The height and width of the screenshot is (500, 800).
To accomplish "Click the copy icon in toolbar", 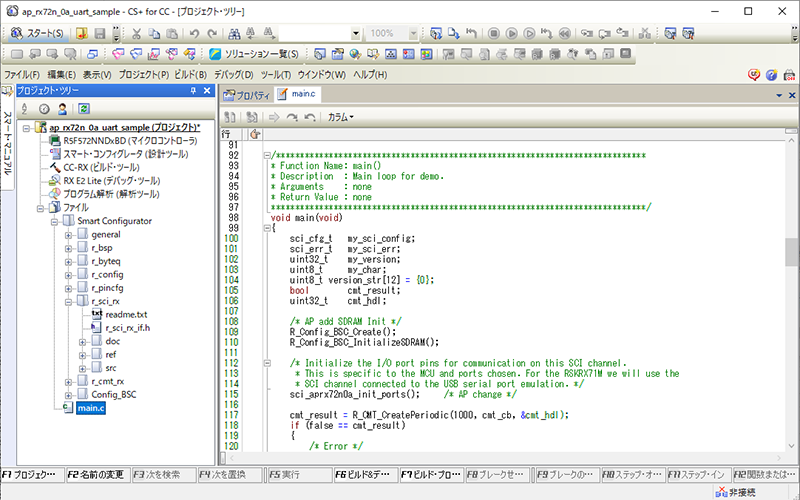I will [154, 34].
